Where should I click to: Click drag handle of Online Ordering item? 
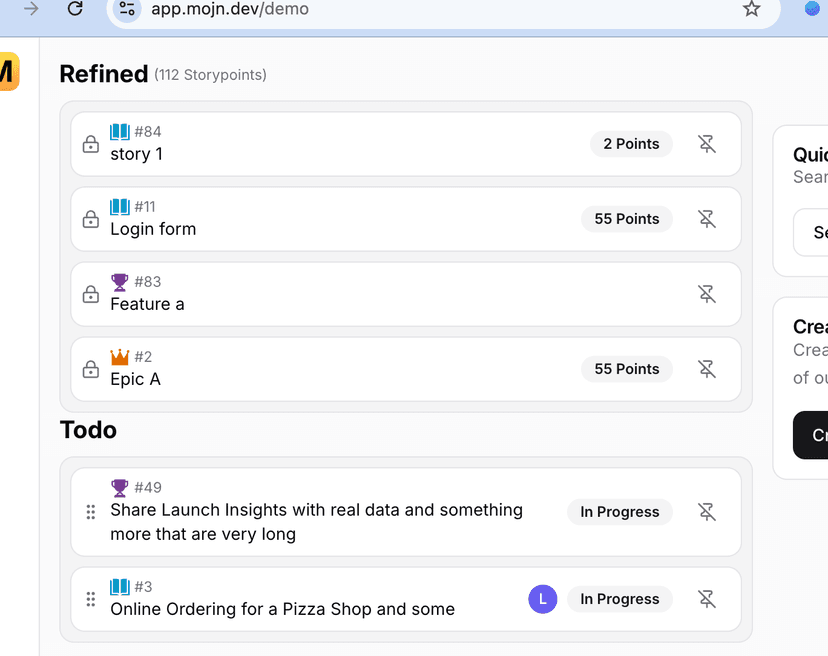91,599
